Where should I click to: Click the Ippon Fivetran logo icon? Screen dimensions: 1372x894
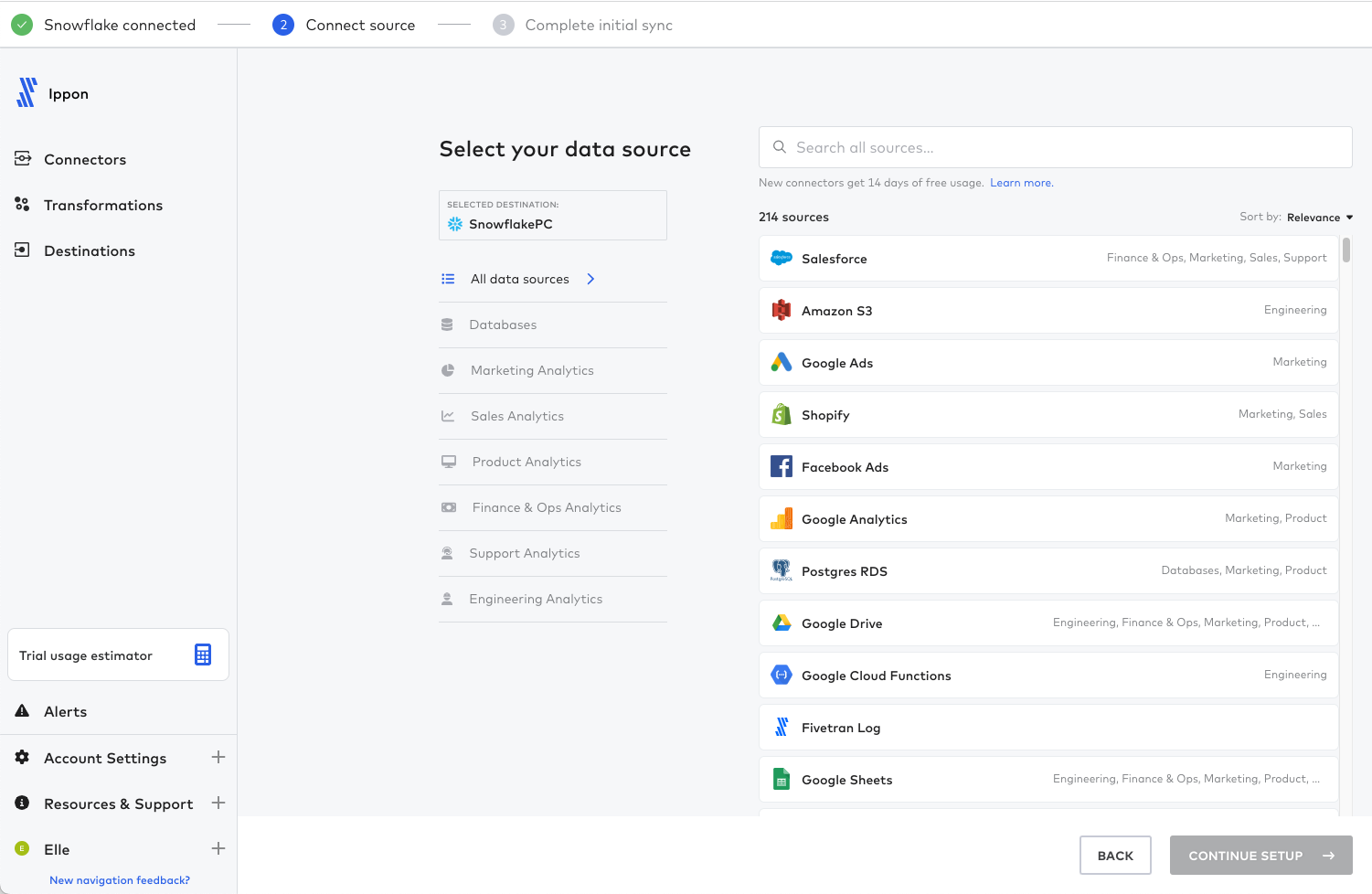pyautogui.click(x=27, y=92)
